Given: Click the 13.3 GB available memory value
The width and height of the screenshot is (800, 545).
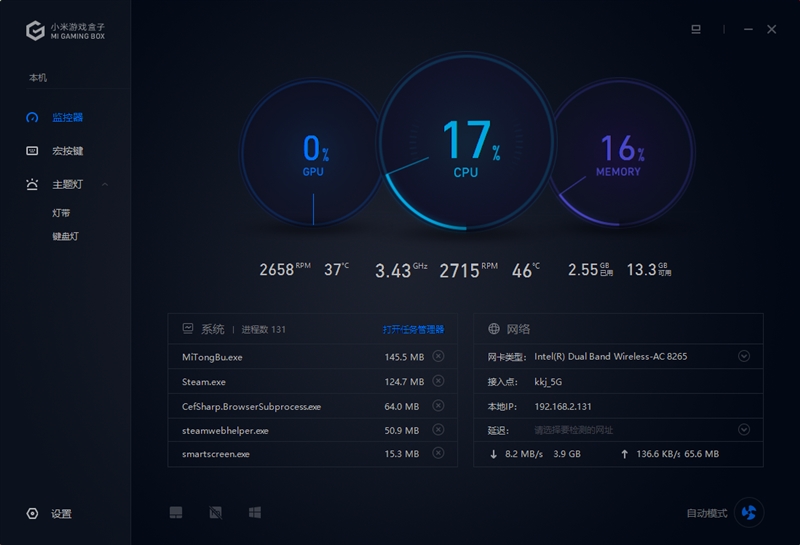Looking at the screenshot, I should (649, 269).
